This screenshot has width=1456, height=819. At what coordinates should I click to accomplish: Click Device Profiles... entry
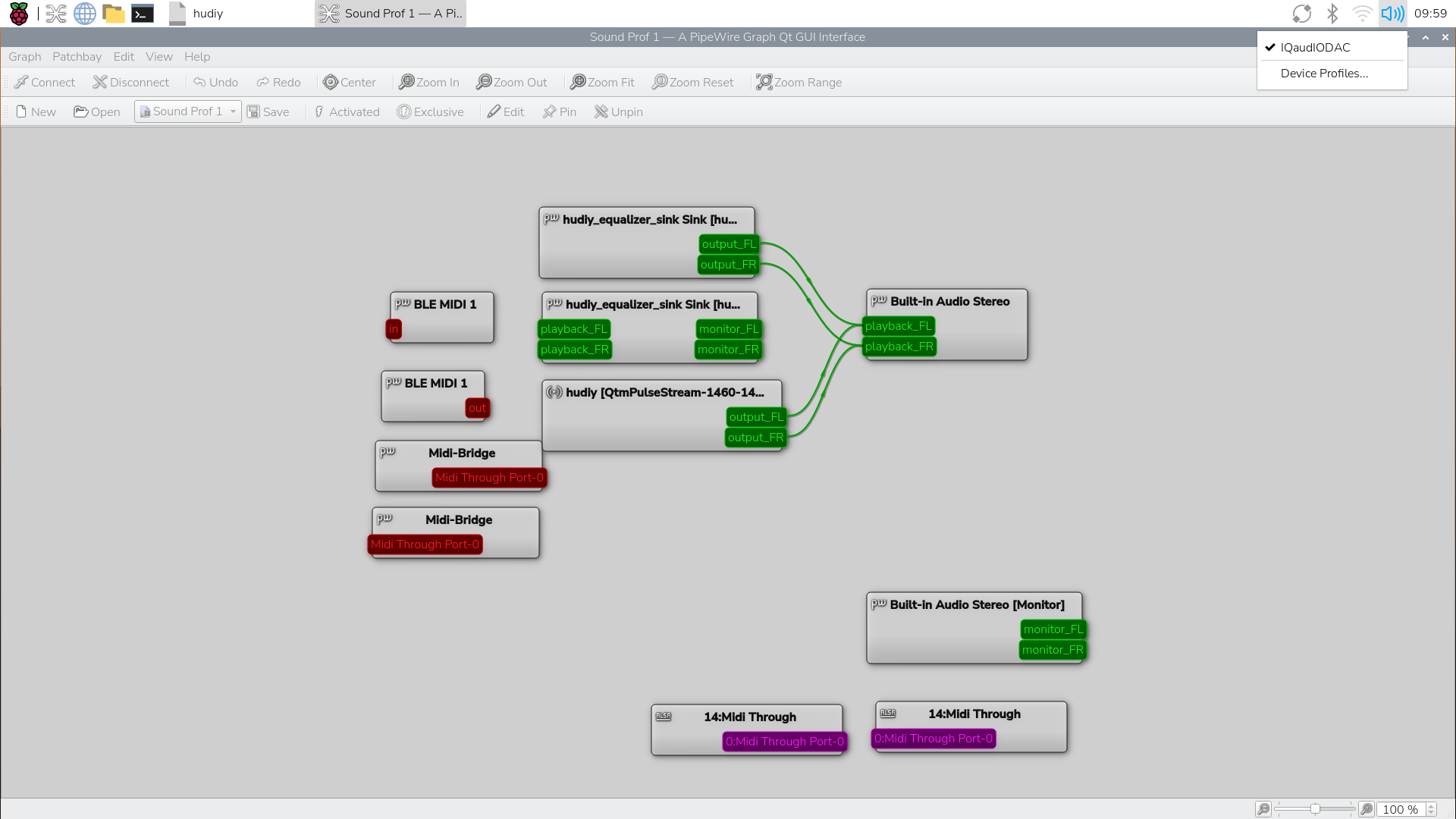[1324, 73]
